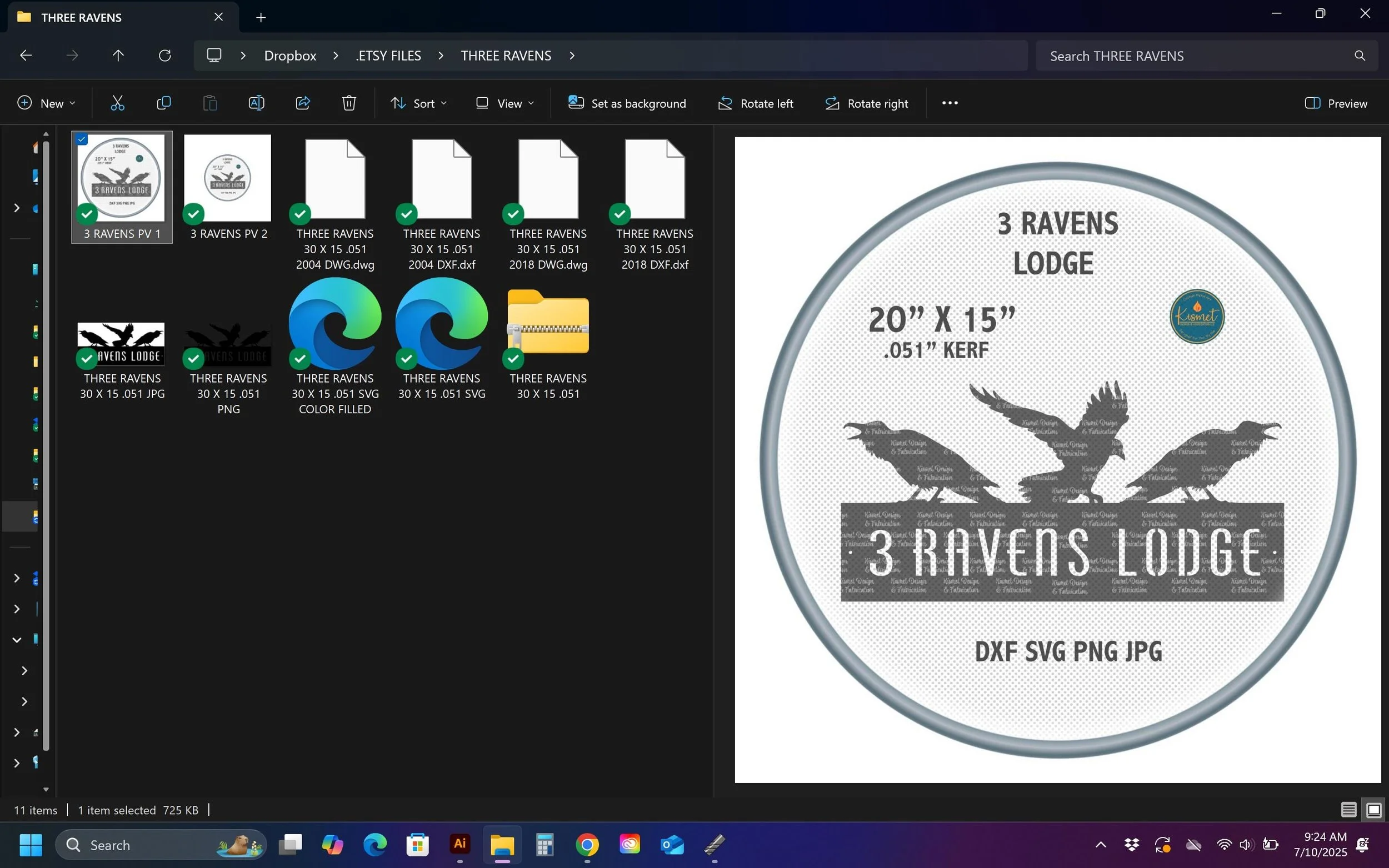Select large thumbnails view icon in status bar

(x=1373, y=810)
